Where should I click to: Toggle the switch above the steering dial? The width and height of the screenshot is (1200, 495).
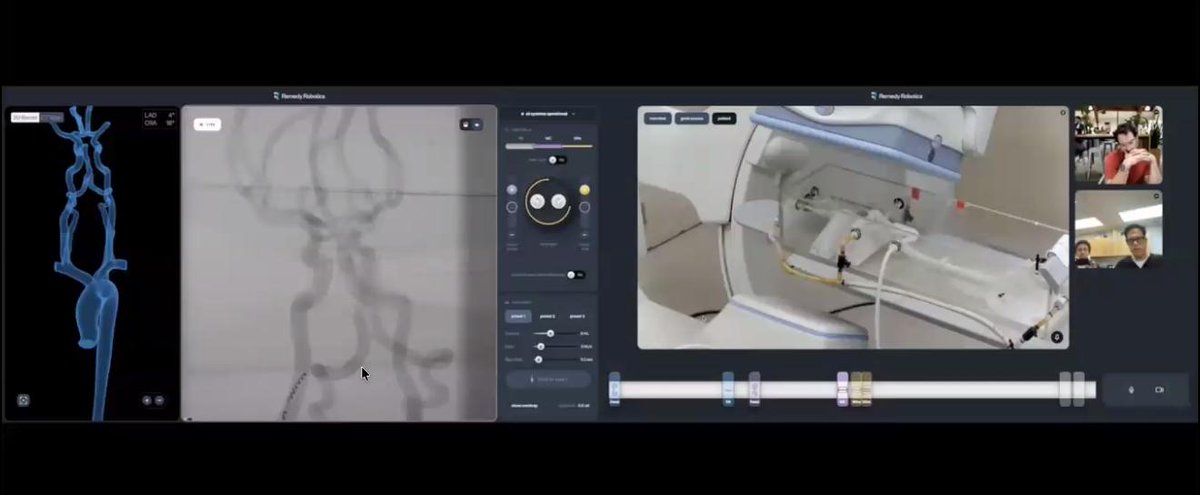click(559, 159)
